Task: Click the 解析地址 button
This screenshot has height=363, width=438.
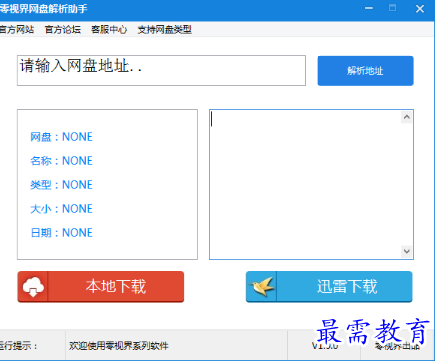Action: tap(365, 71)
